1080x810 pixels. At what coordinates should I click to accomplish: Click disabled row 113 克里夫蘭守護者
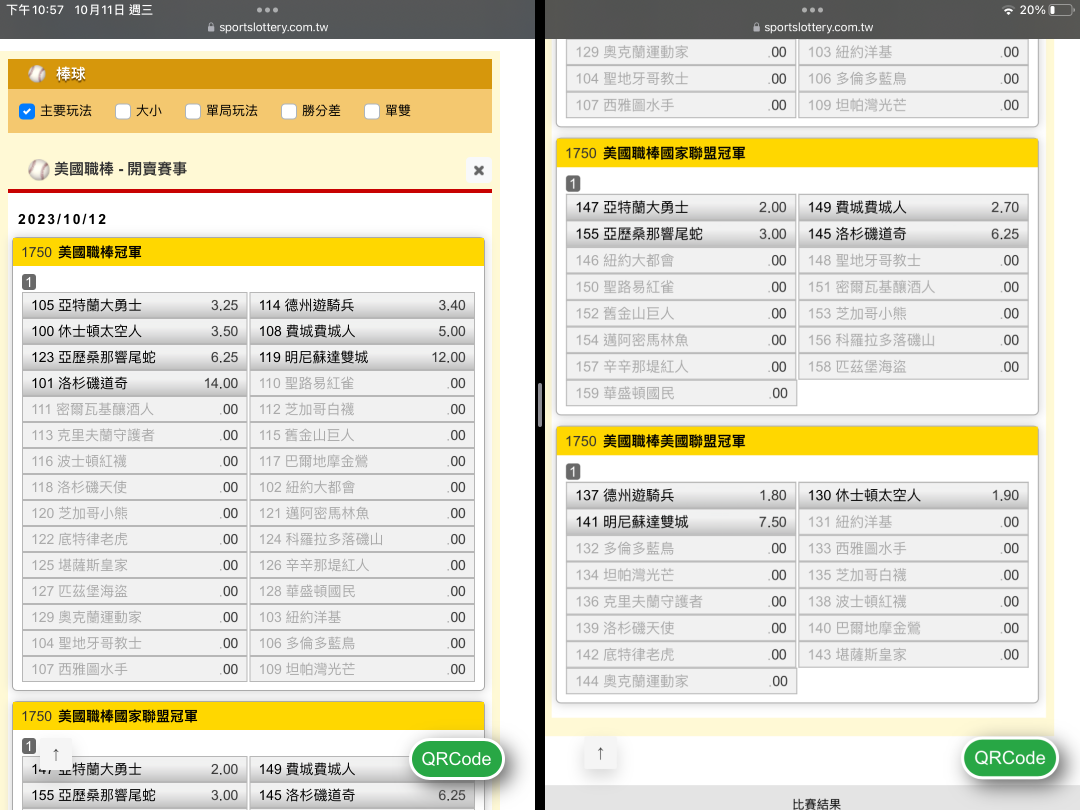(134, 435)
